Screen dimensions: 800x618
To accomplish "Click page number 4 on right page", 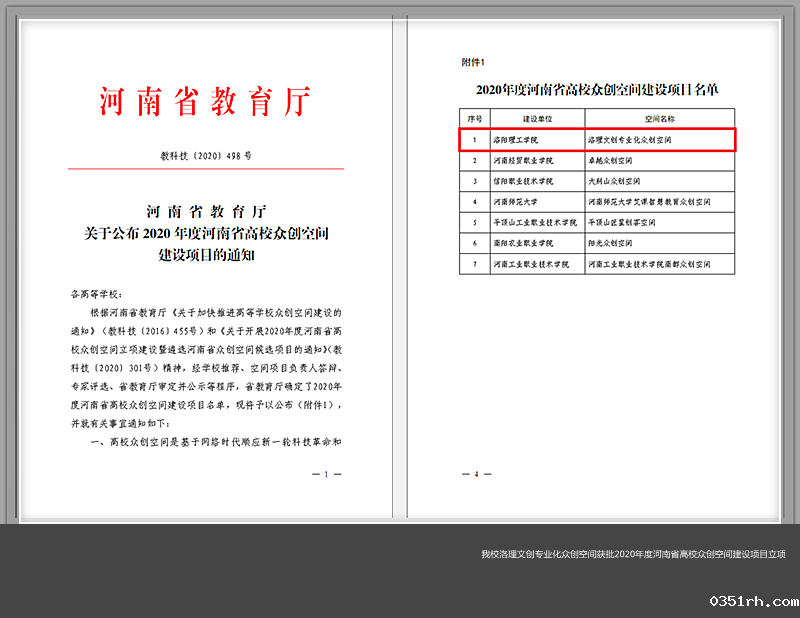I will [476, 473].
